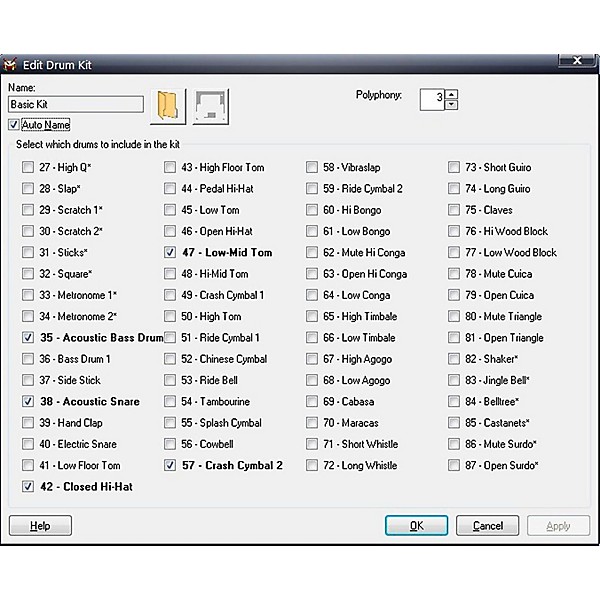Enable 27 - High Q drum
Image resolution: width=600 pixels, height=600 pixels.
pos(28,167)
